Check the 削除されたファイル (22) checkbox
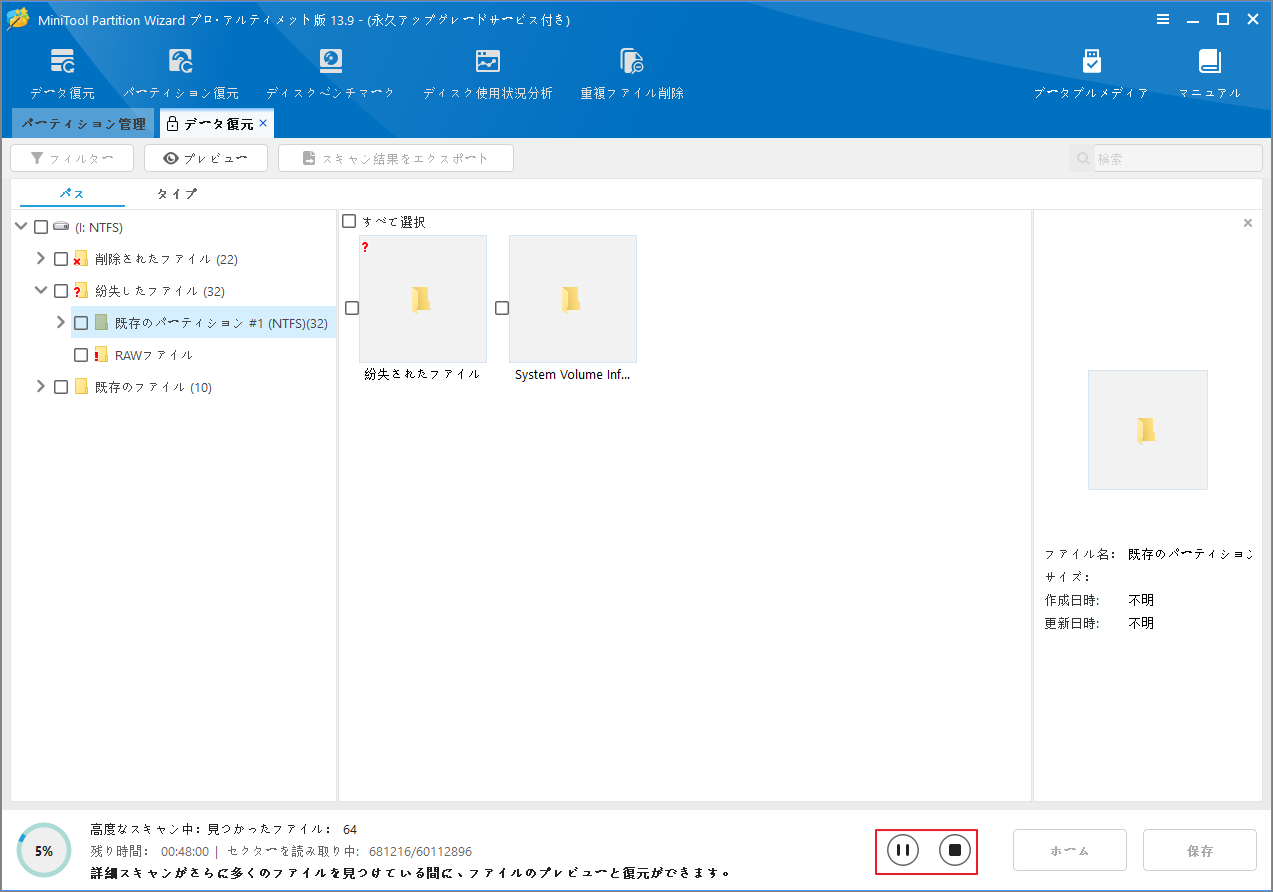This screenshot has width=1273, height=892. coord(61,259)
